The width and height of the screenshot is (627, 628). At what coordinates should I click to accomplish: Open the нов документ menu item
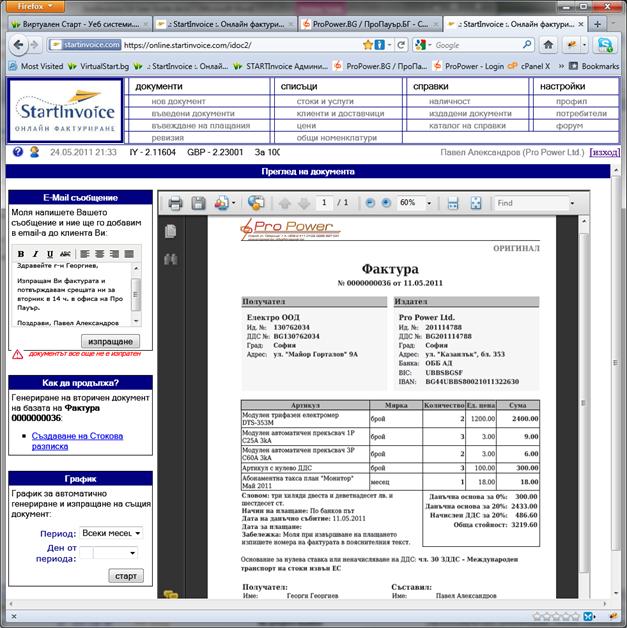click(x=178, y=101)
